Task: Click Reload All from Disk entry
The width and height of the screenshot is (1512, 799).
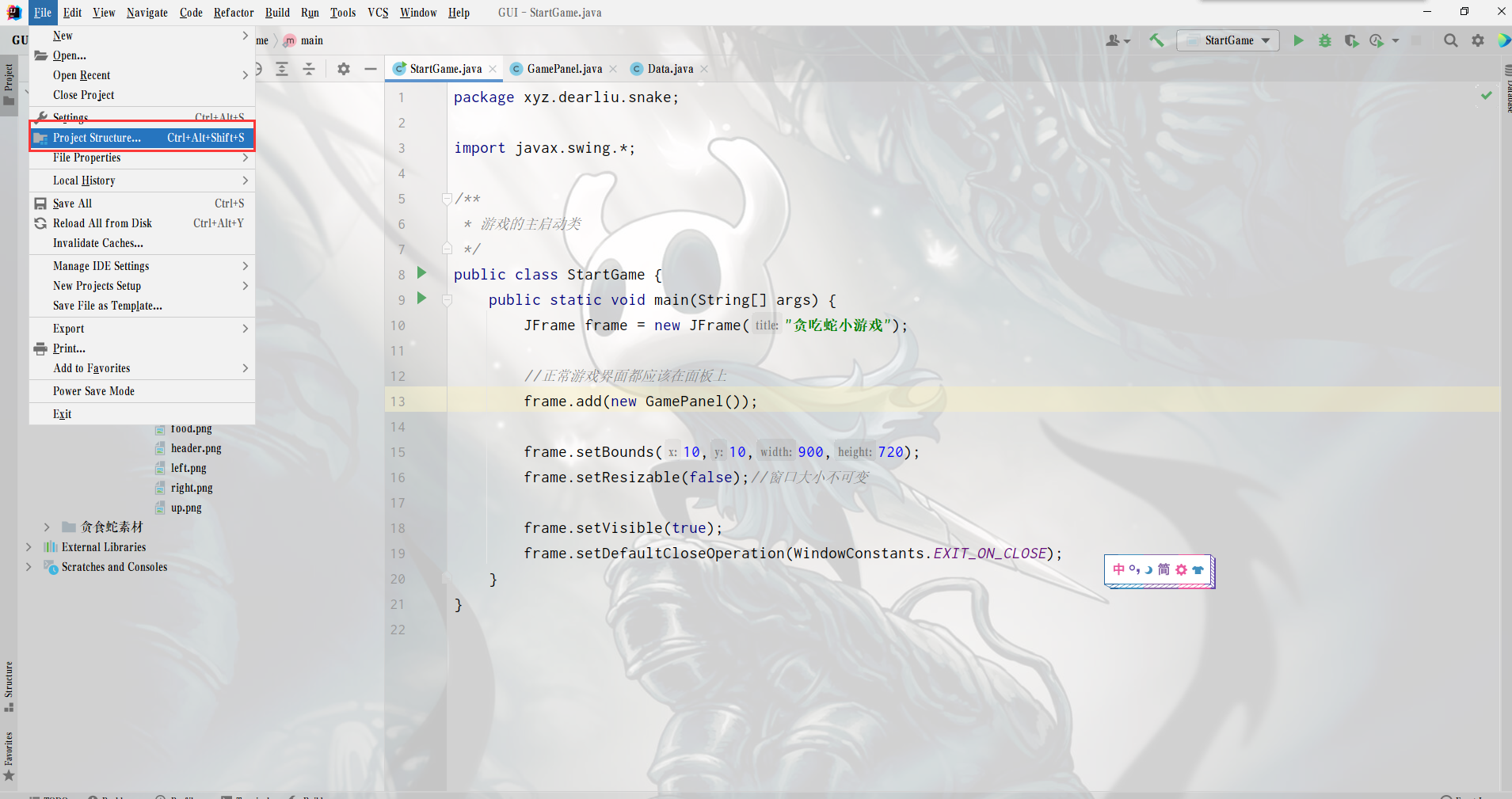Action: [x=143, y=223]
